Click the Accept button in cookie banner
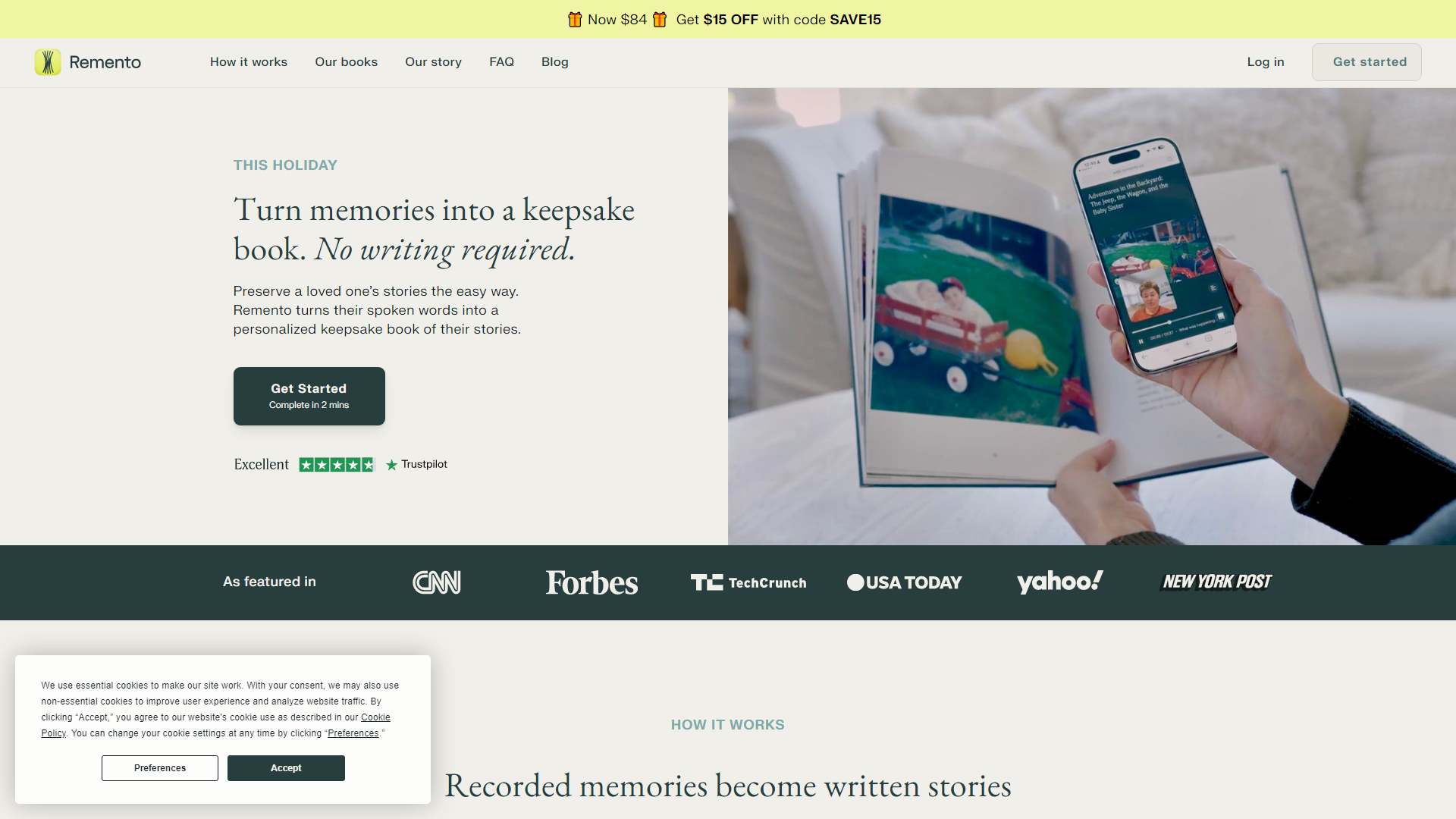The height and width of the screenshot is (819, 1456). coord(286,767)
